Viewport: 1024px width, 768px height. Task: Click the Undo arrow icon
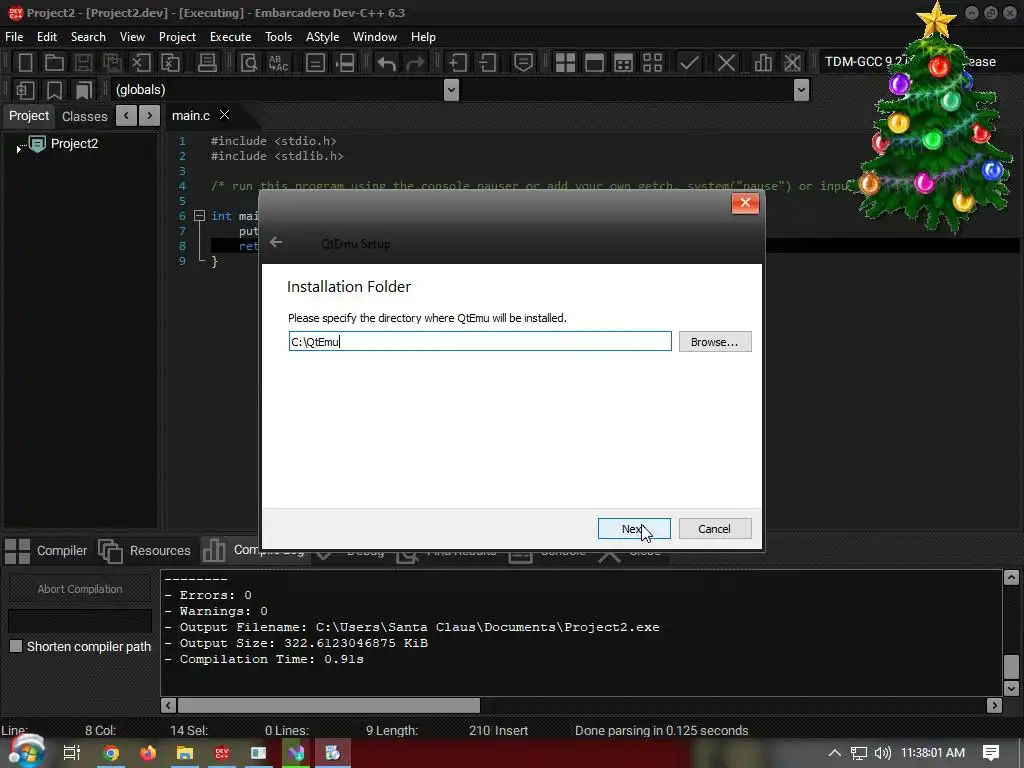point(386,63)
